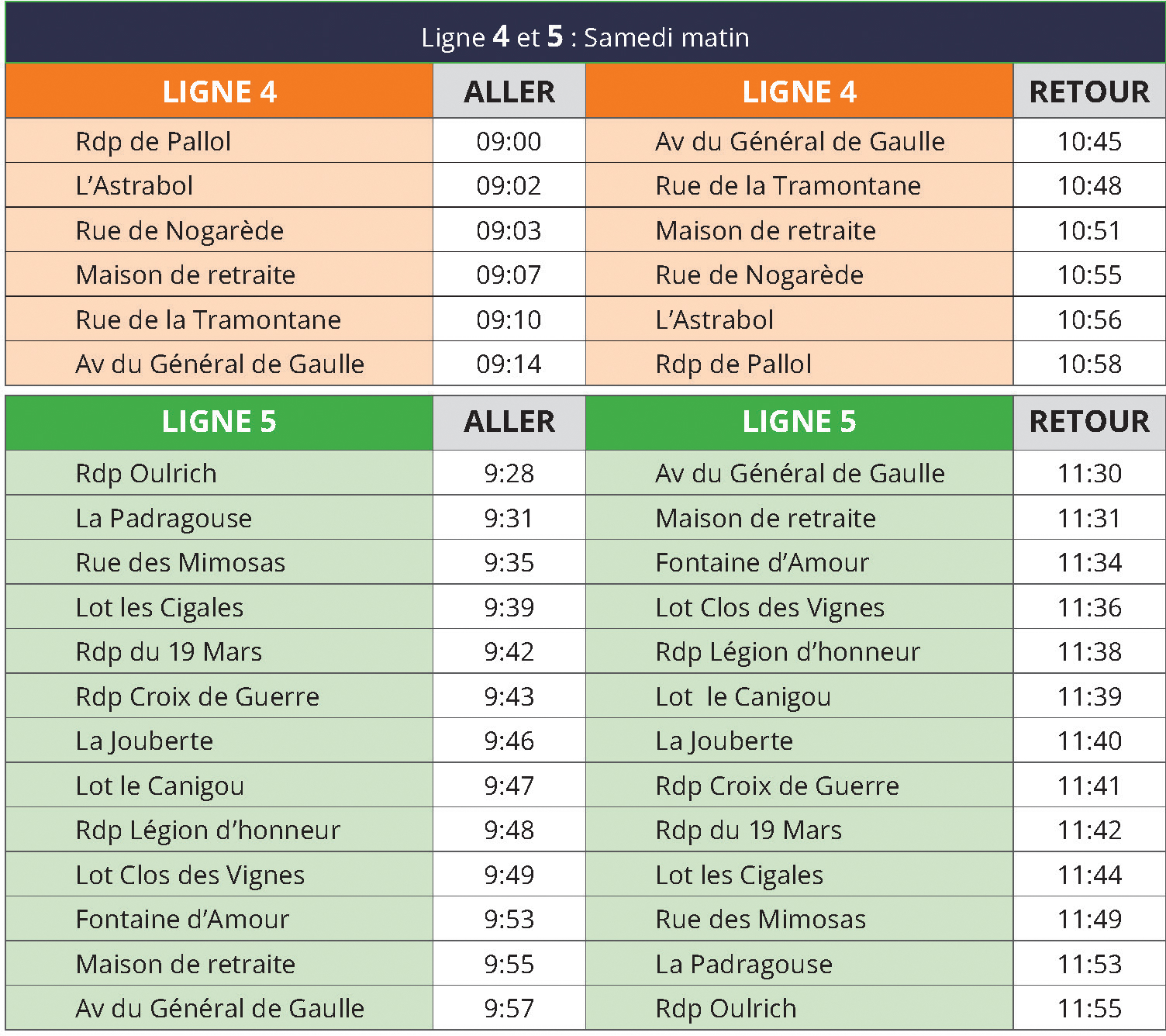Select the green LIGNE 5 retour header
Image resolution: width=1166 pixels, height=1036 pixels.
(799, 422)
